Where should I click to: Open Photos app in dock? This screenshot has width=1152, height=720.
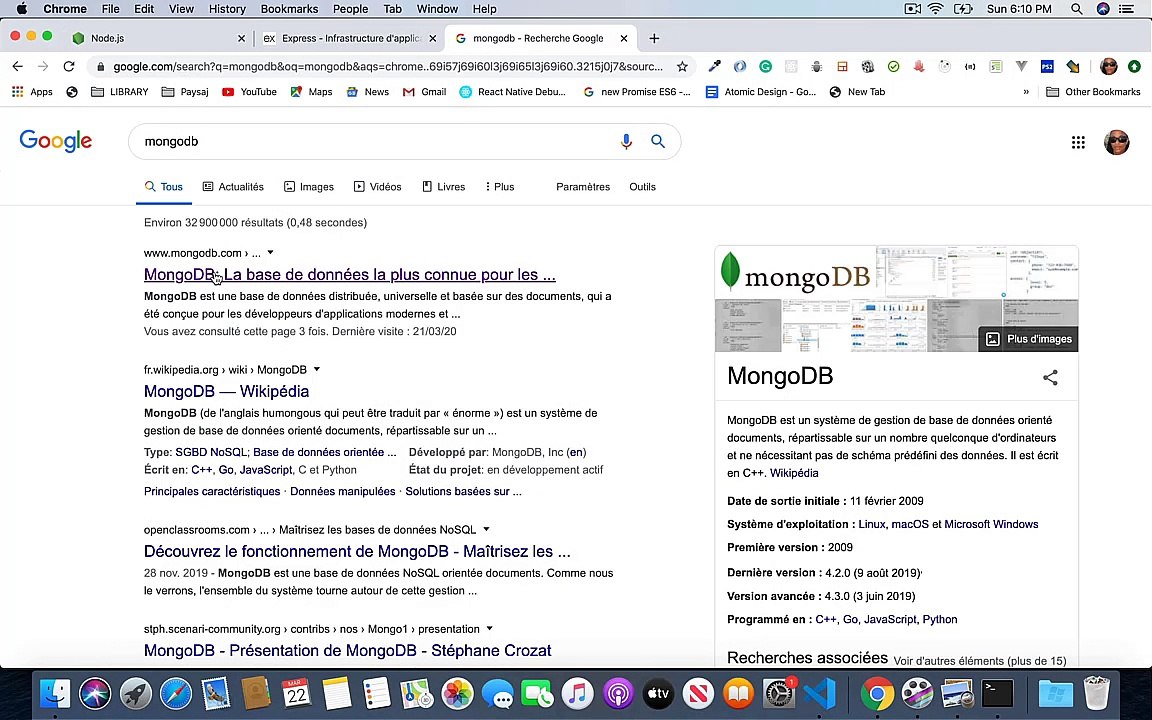click(x=457, y=693)
